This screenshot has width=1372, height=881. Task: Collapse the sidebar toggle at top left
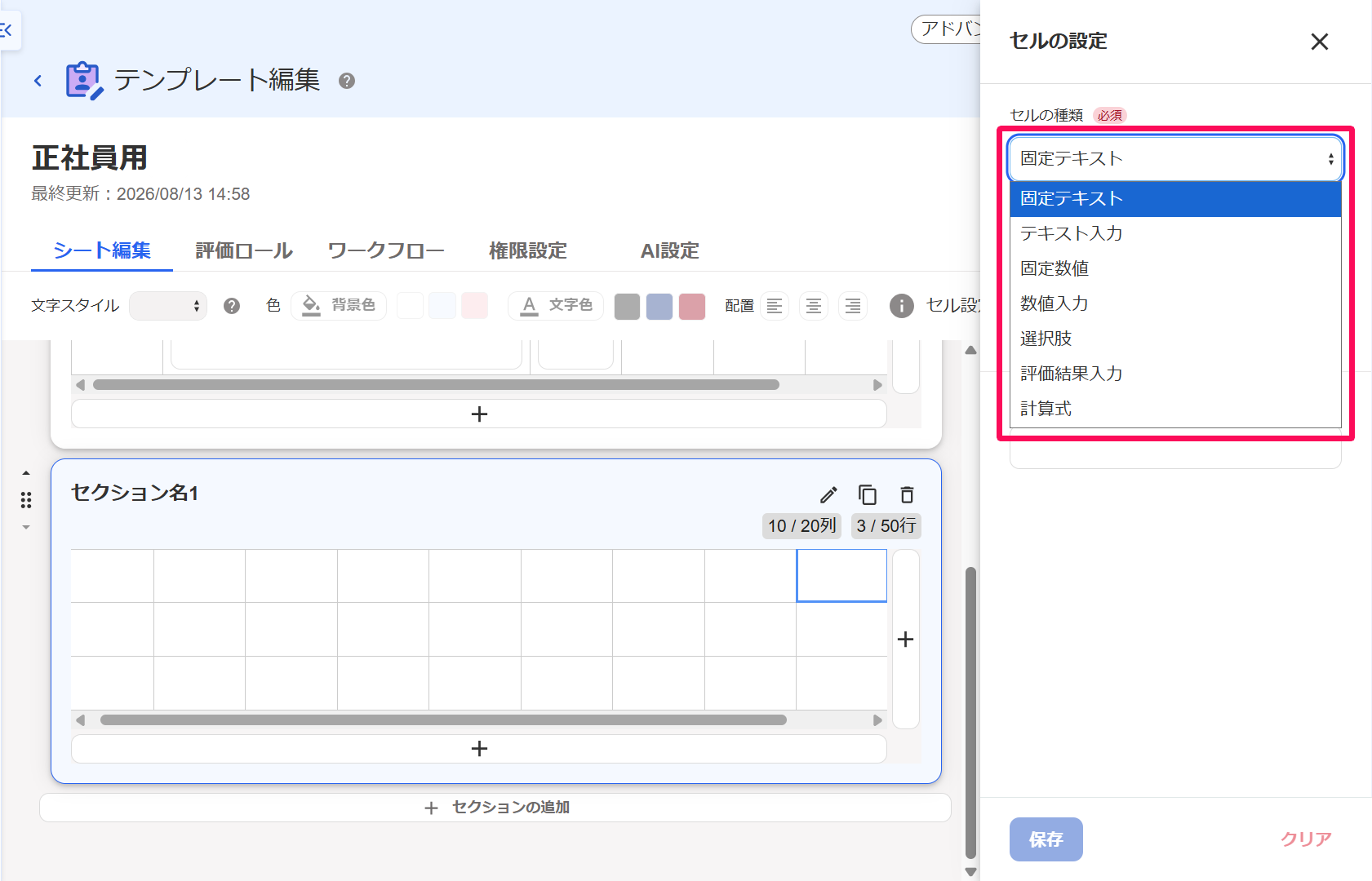[x=8, y=31]
